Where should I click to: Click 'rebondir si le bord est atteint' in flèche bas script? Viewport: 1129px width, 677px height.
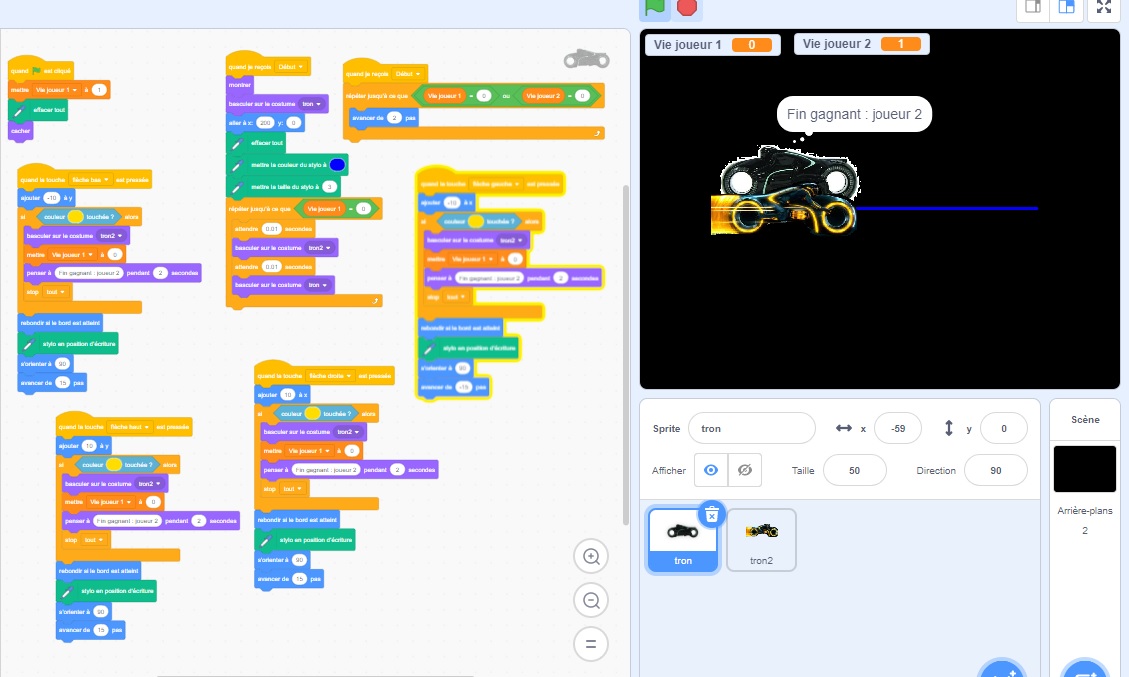point(60,323)
